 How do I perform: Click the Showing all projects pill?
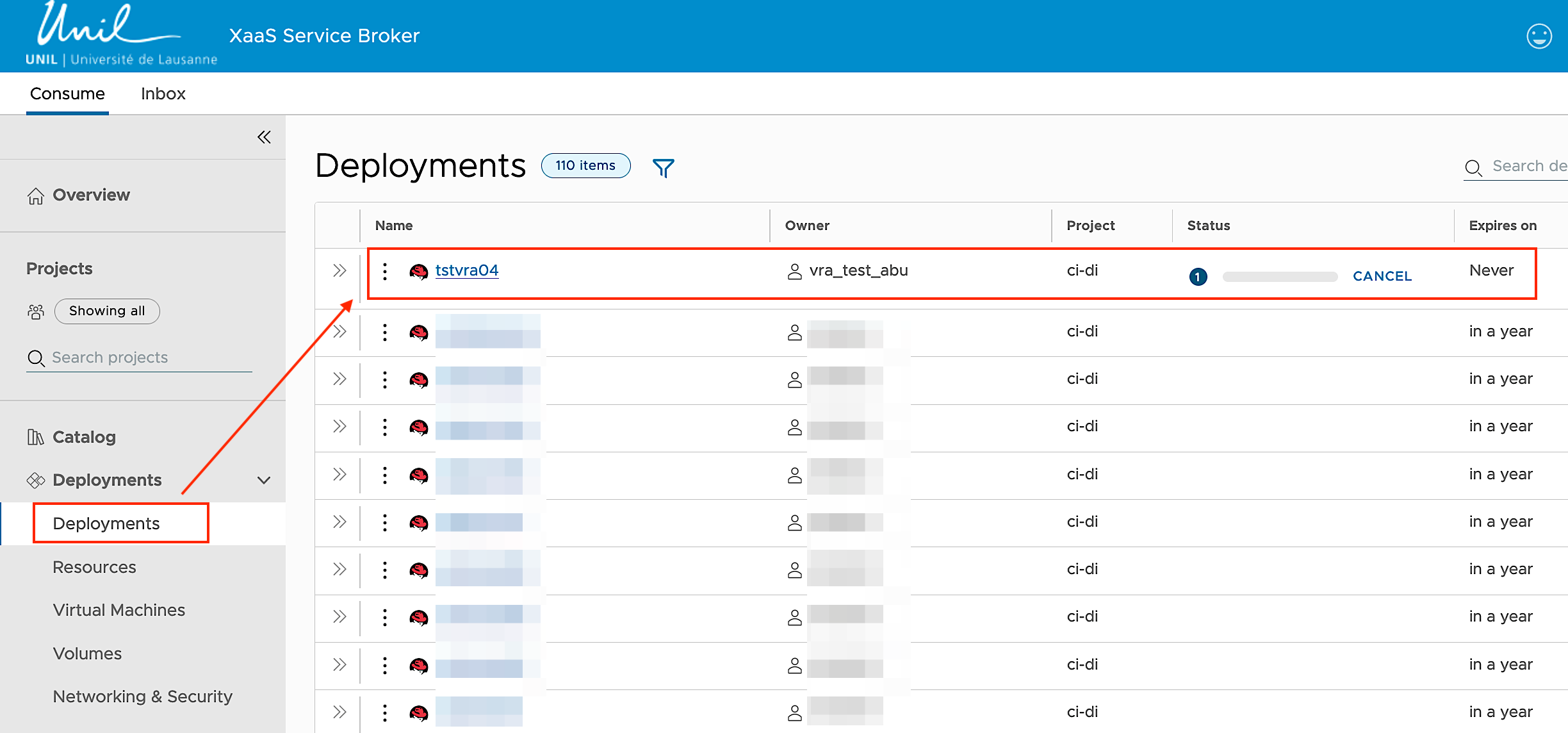tap(107, 311)
